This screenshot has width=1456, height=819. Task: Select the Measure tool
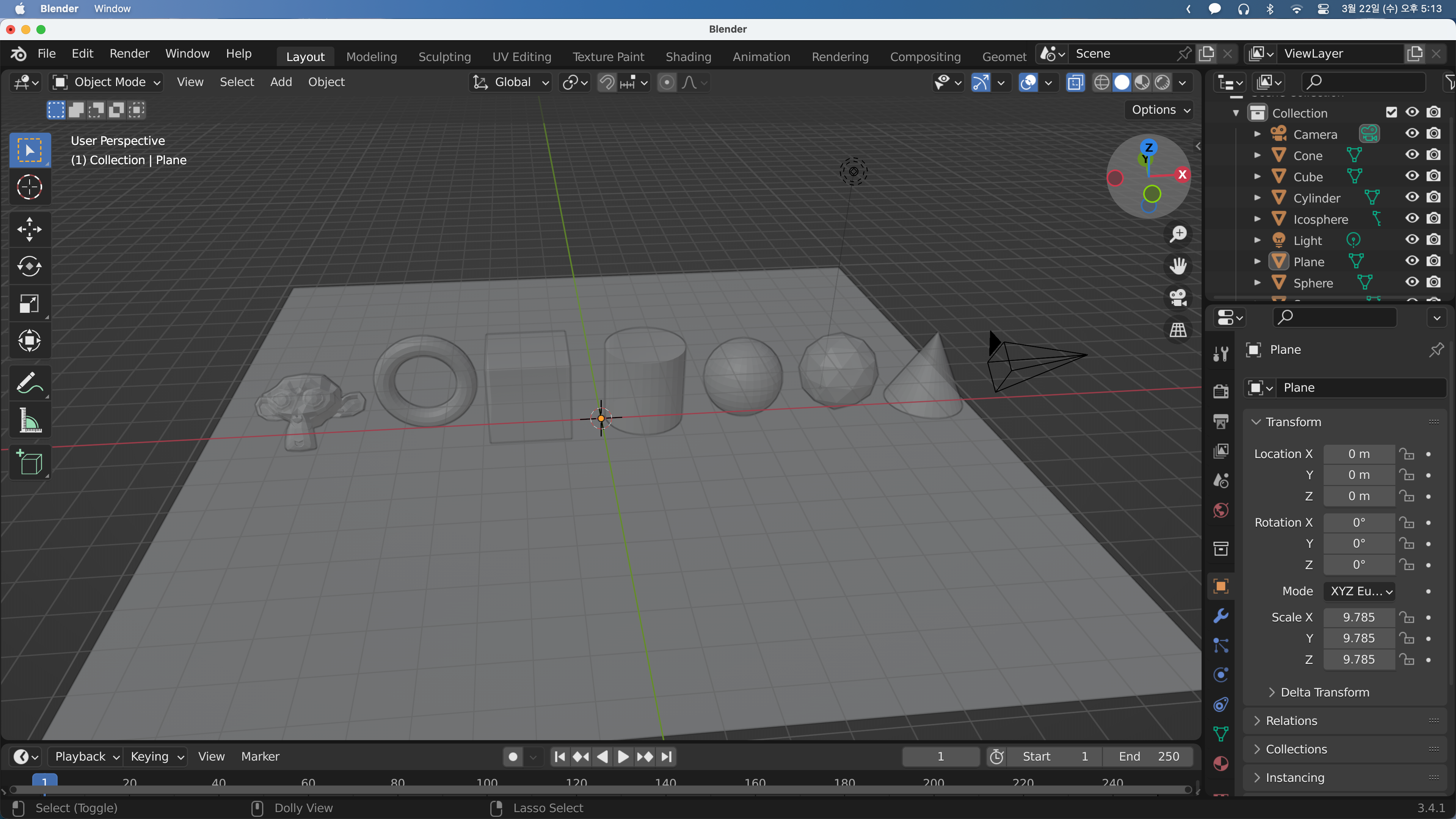click(30, 420)
